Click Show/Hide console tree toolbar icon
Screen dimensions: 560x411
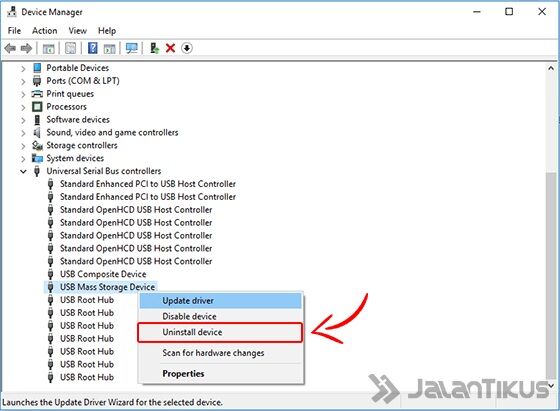(x=49, y=48)
